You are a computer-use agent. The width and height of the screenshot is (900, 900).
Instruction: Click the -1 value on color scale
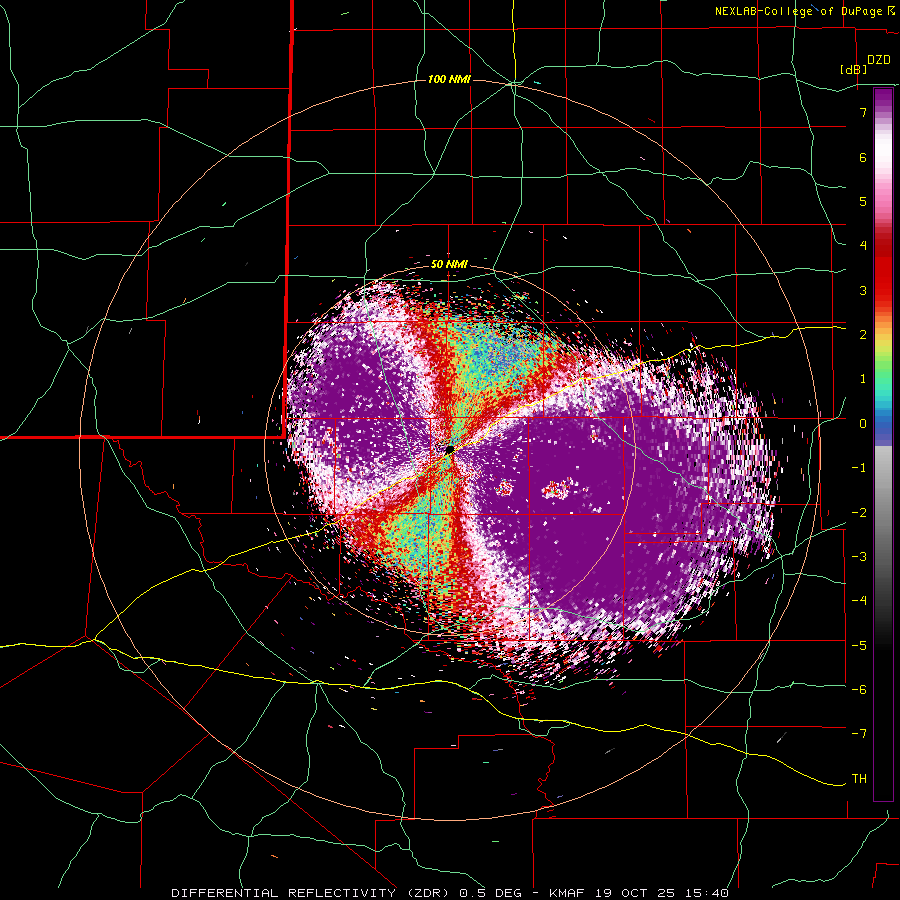click(859, 468)
